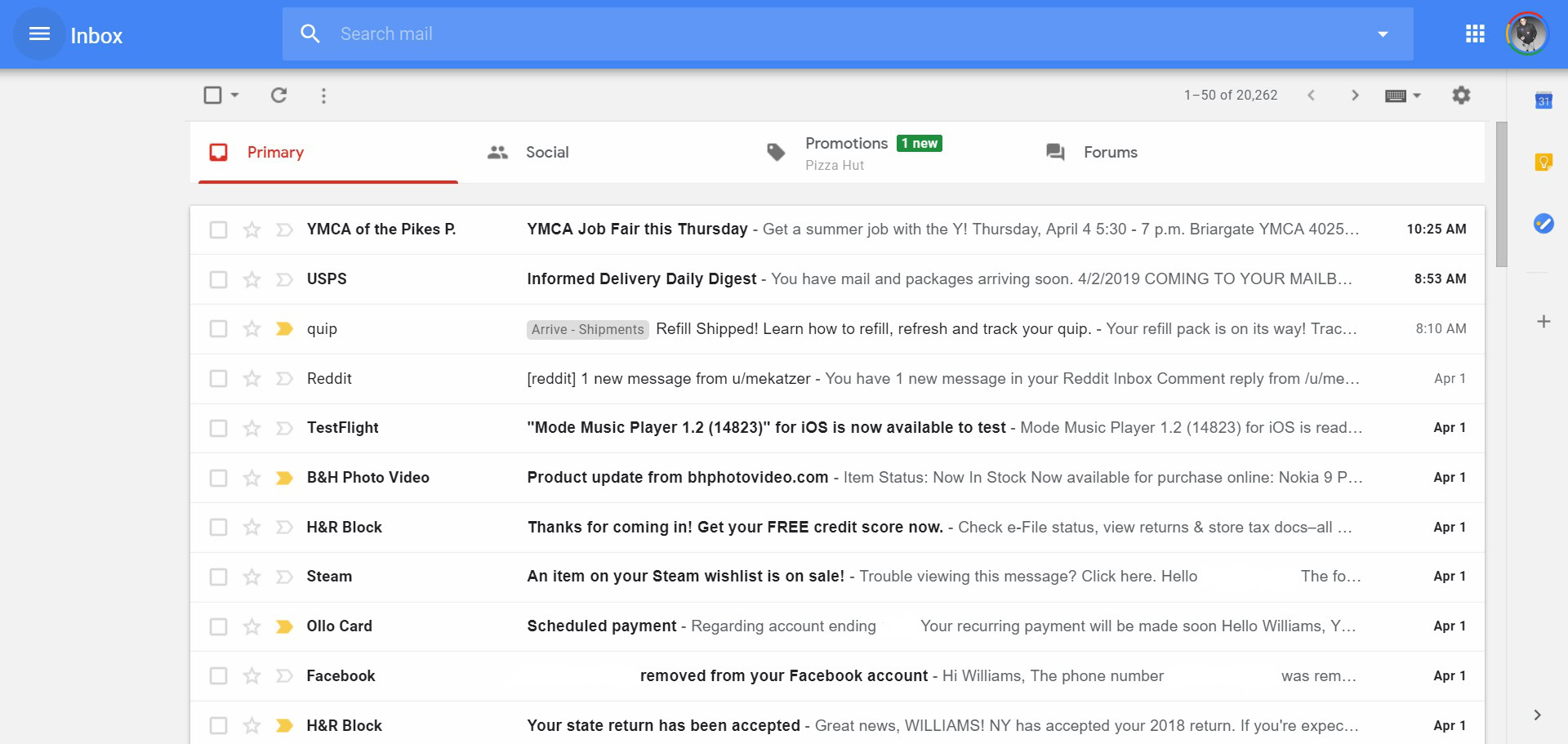The height and width of the screenshot is (744, 1568).
Task: Open Google Tasks in side panel
Action: tap(1543, 223)
